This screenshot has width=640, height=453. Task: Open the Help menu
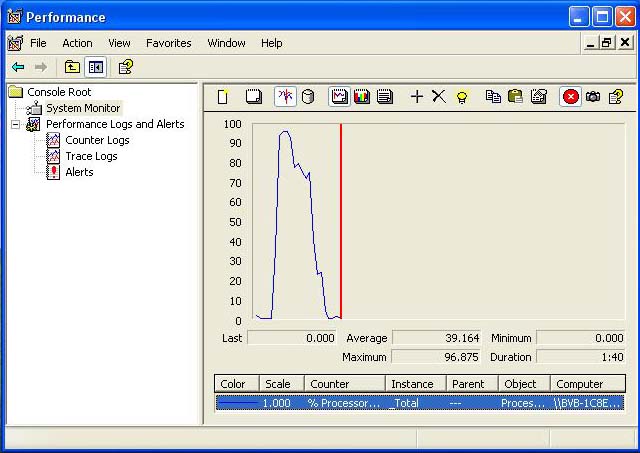(x=271, y=43)
